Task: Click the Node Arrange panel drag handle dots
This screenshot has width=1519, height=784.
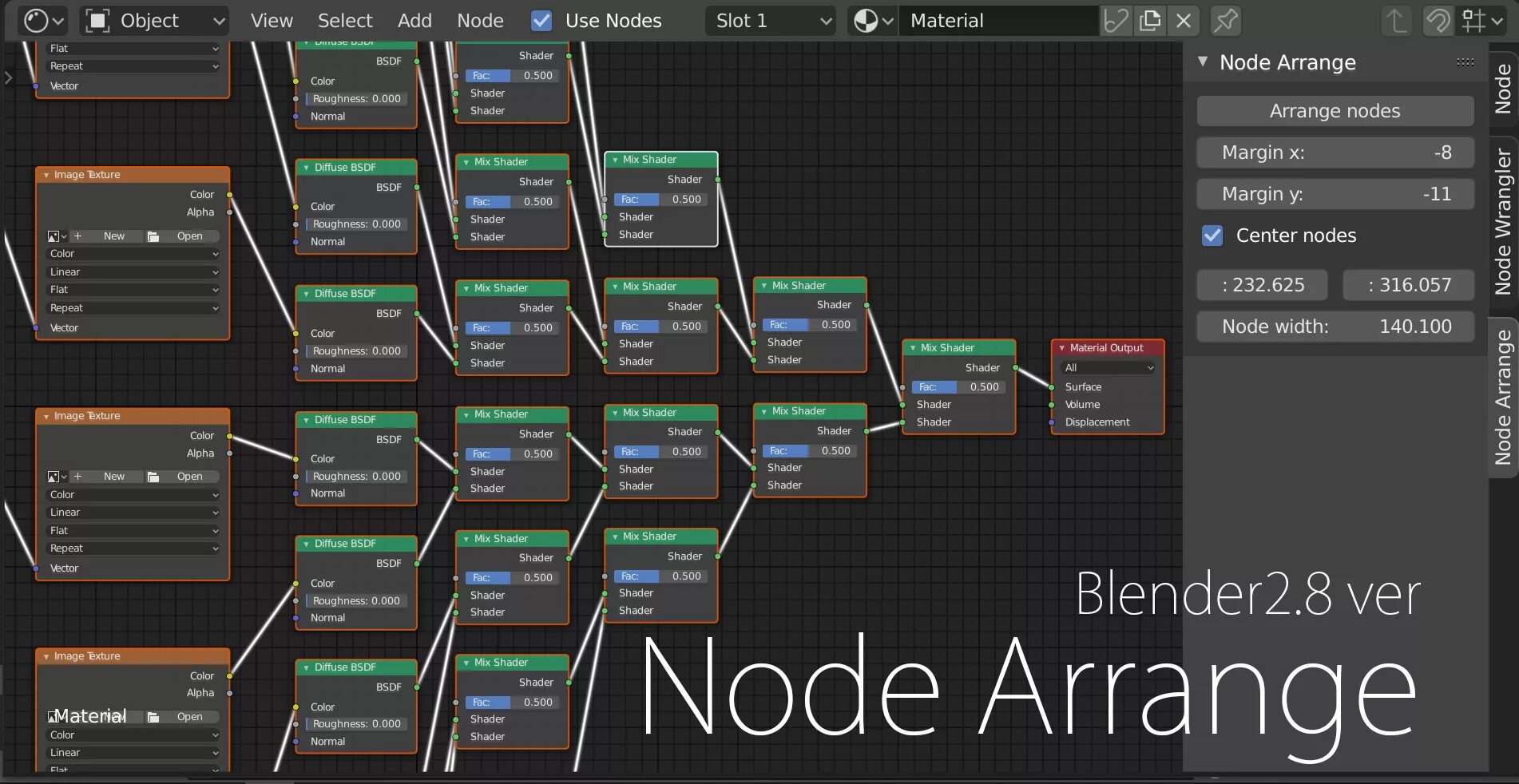Action: tap(1465, 62)
